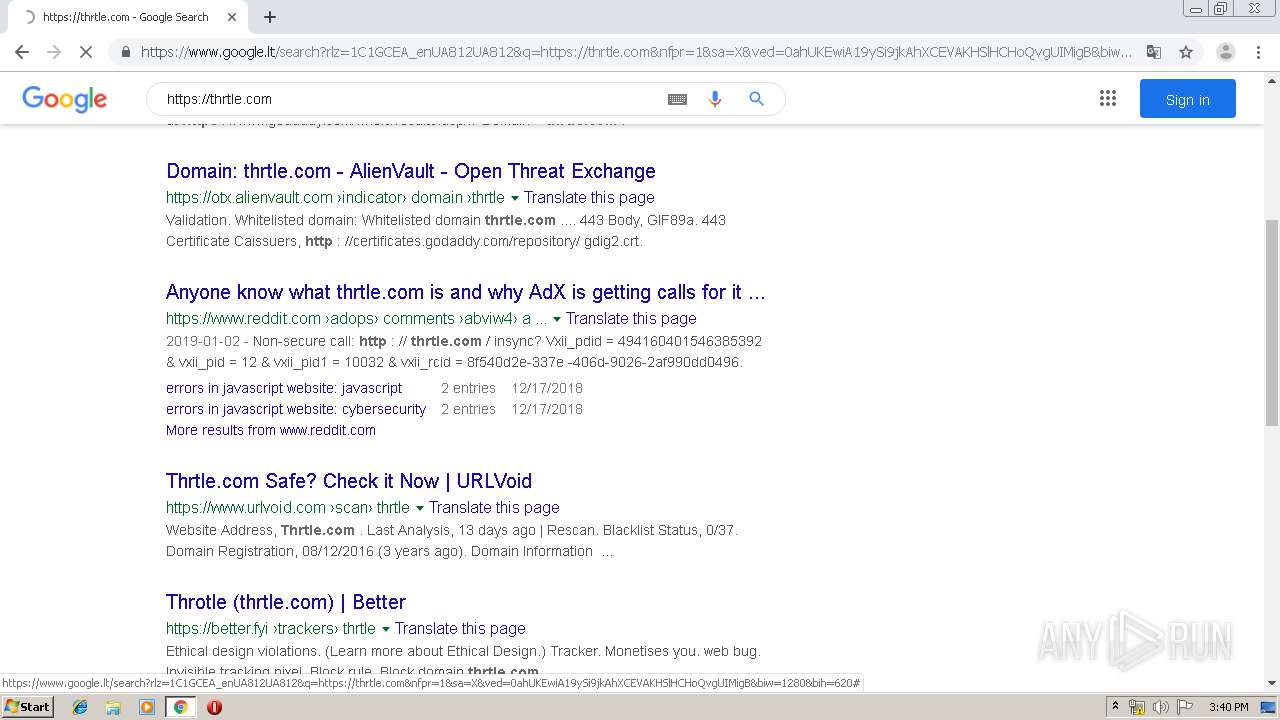Open media player from taskbar
Screen dimensions: 1280x720
pos(147,707)
